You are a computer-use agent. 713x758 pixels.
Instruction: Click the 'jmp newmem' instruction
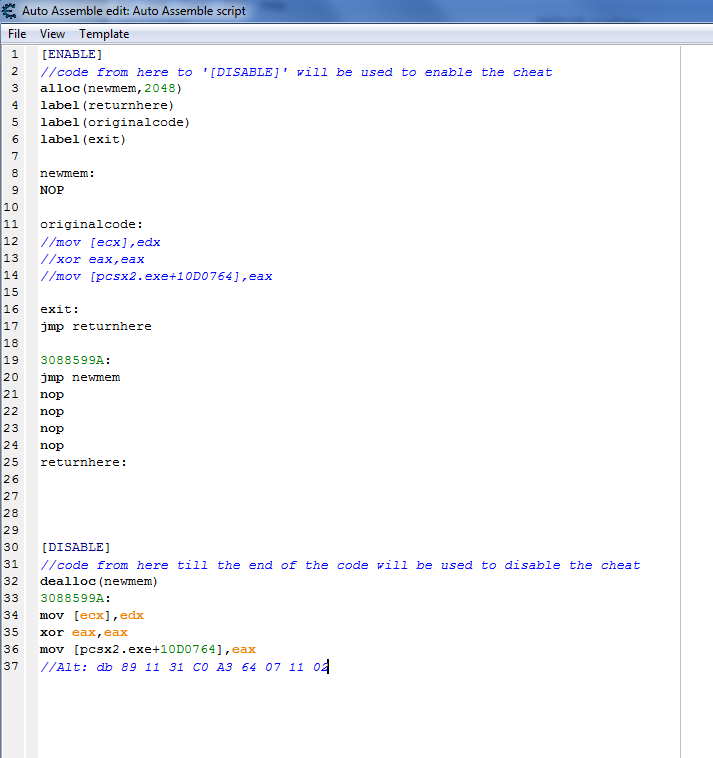coord(80,377)
